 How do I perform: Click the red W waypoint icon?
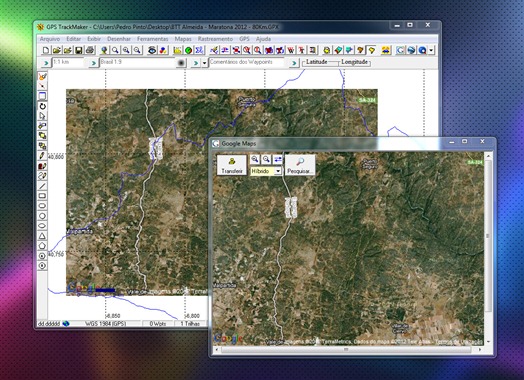[291, 50]
